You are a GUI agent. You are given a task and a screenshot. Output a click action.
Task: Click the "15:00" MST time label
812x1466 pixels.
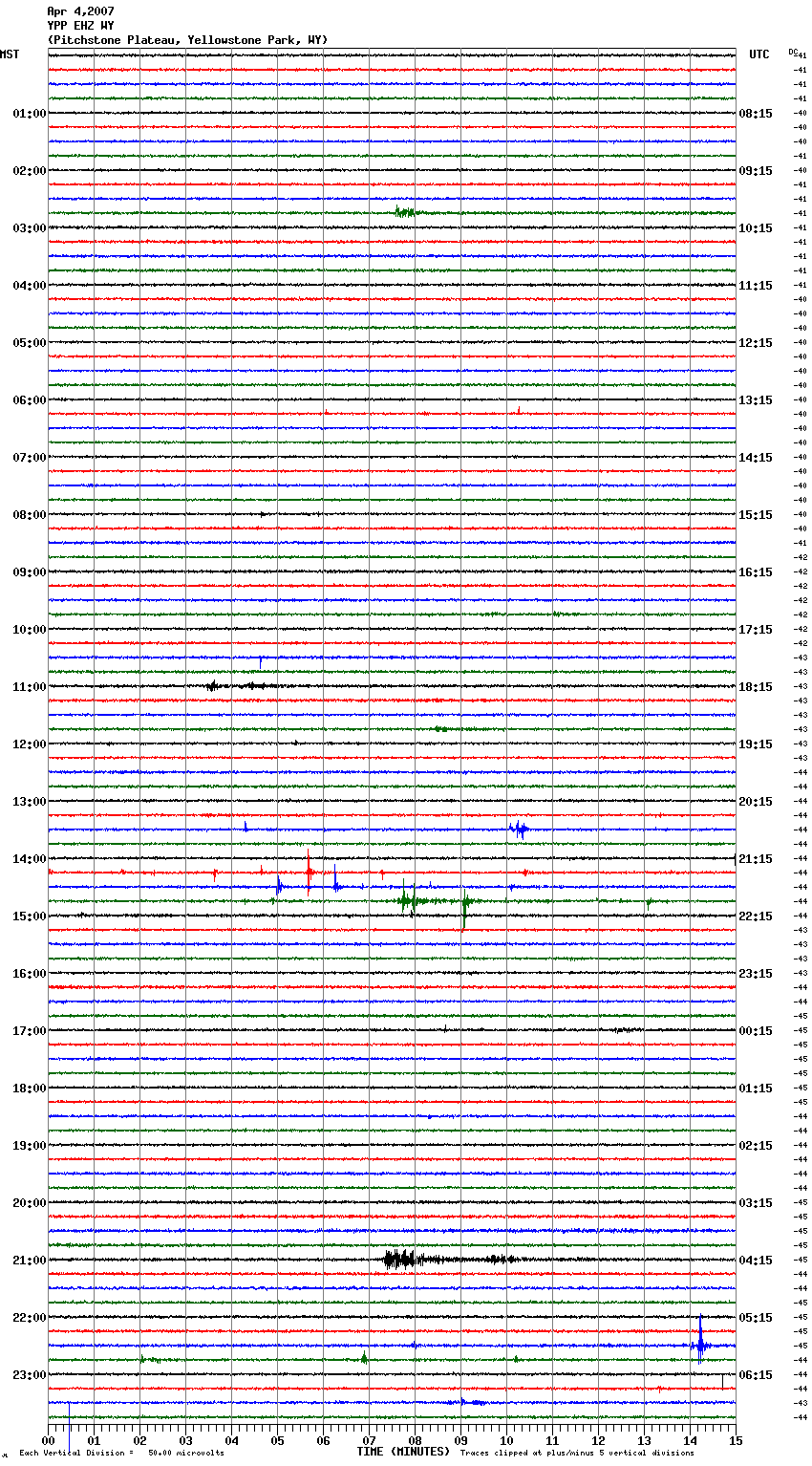click(x=30, y=916)
